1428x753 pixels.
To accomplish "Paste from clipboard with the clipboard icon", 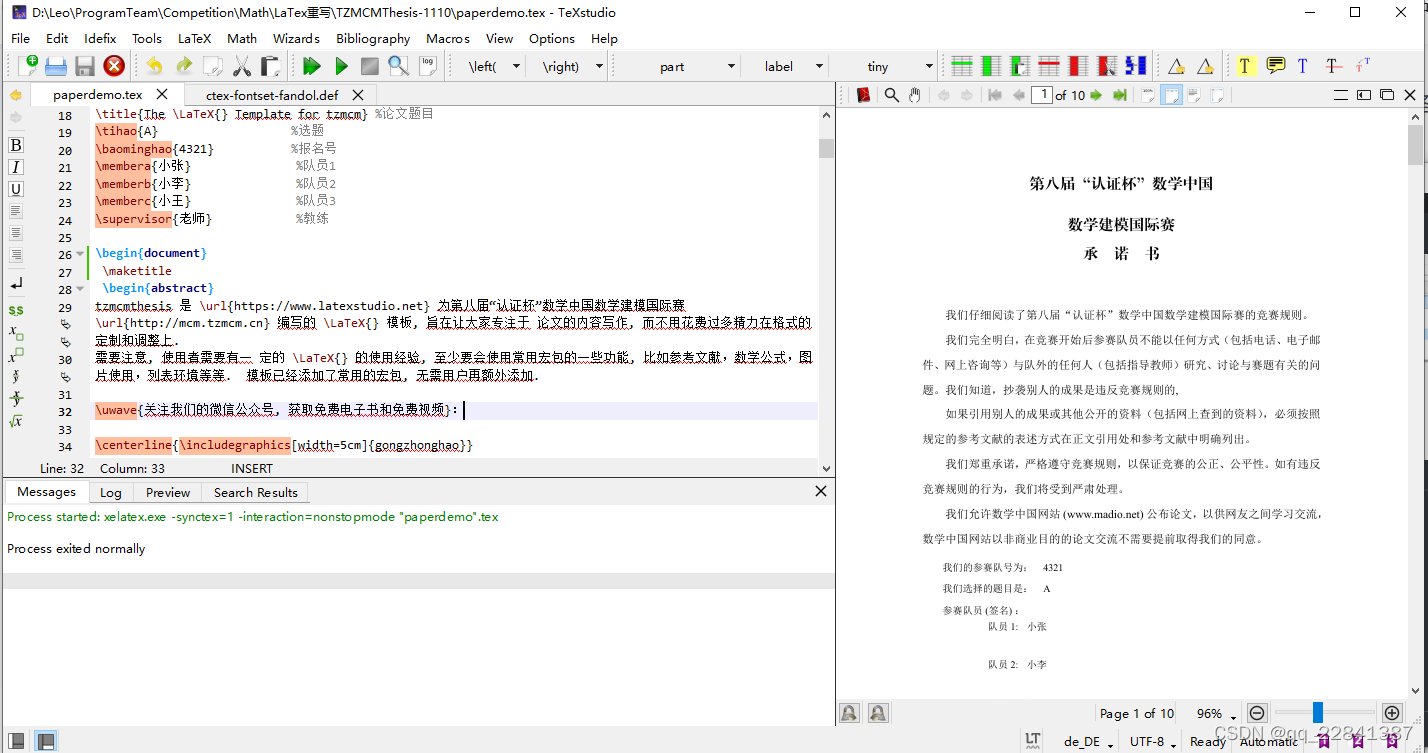I will (x=270, y=66).
